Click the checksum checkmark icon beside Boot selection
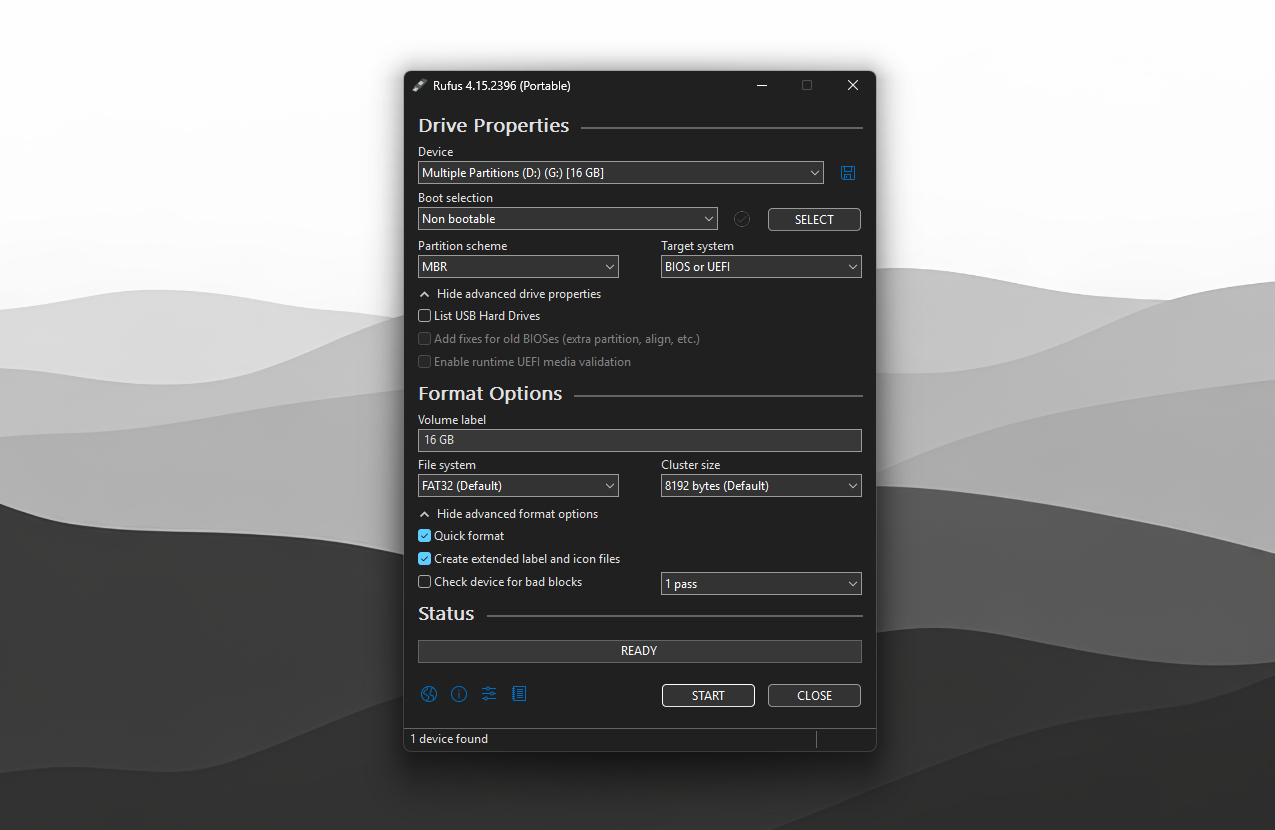Screen dimensions: 1275x830 (742, 219)
